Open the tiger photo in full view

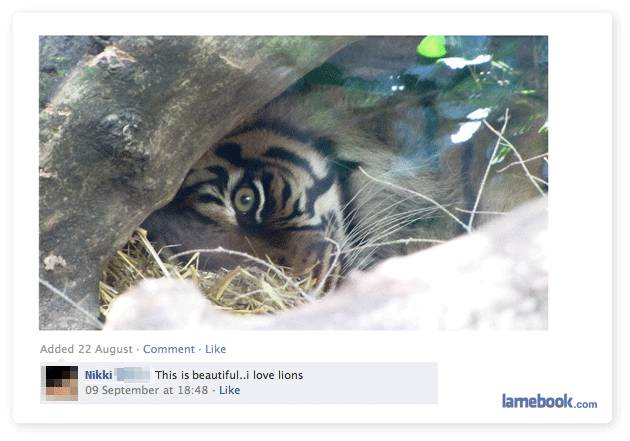tap(293, 183)
